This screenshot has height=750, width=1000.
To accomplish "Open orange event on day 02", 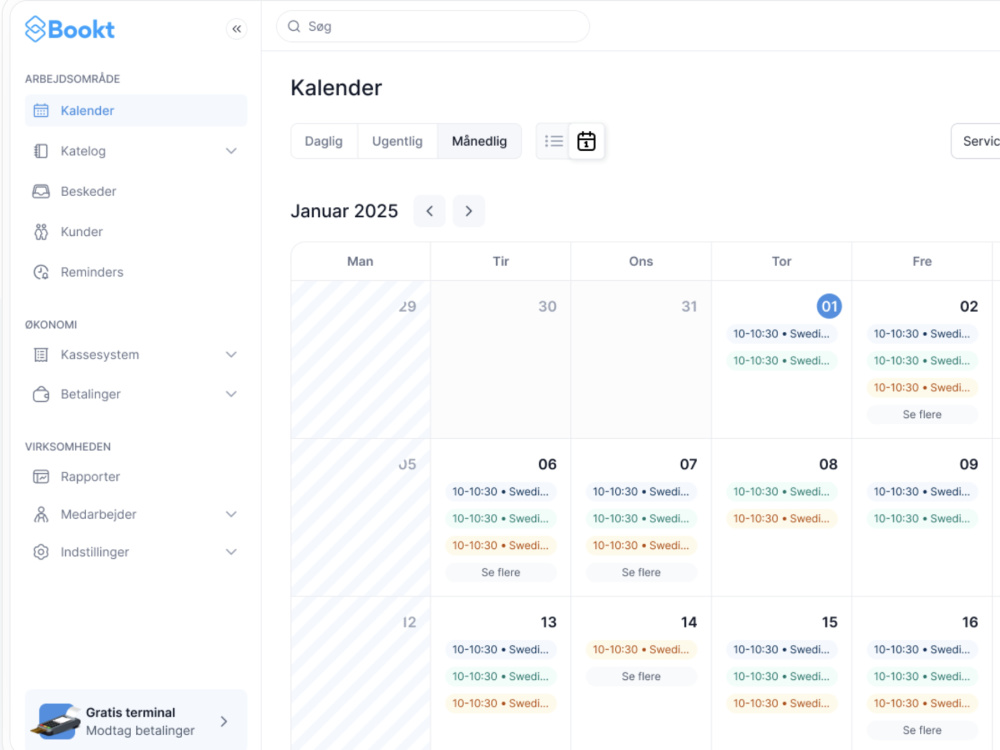I will pyautogui.click(x=922, y=387).
